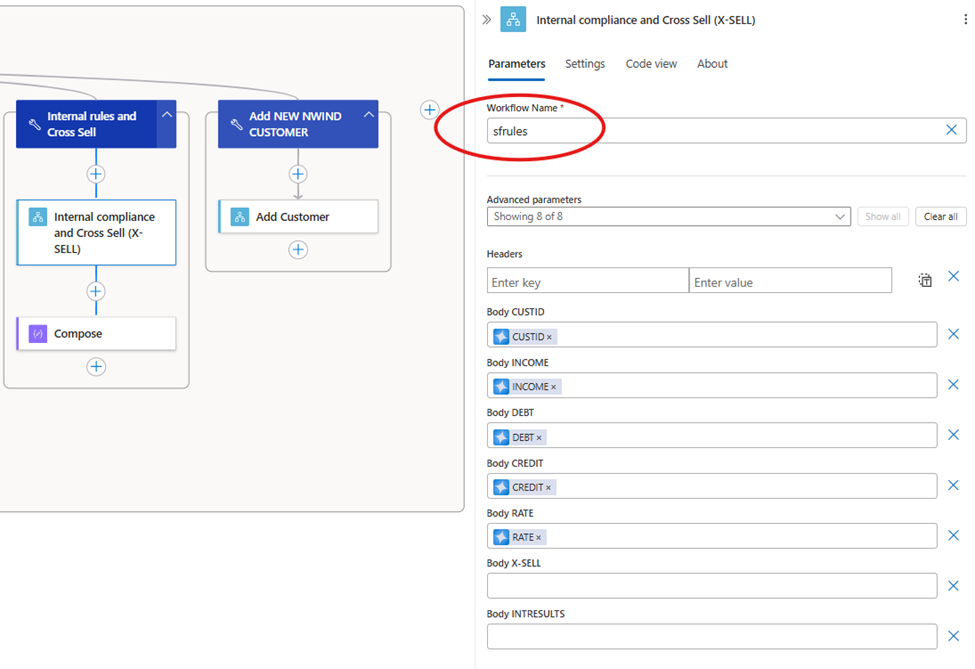Screen dimensions: 975x669
Task: Switch to the Settings tab
Action: point(585,64)
